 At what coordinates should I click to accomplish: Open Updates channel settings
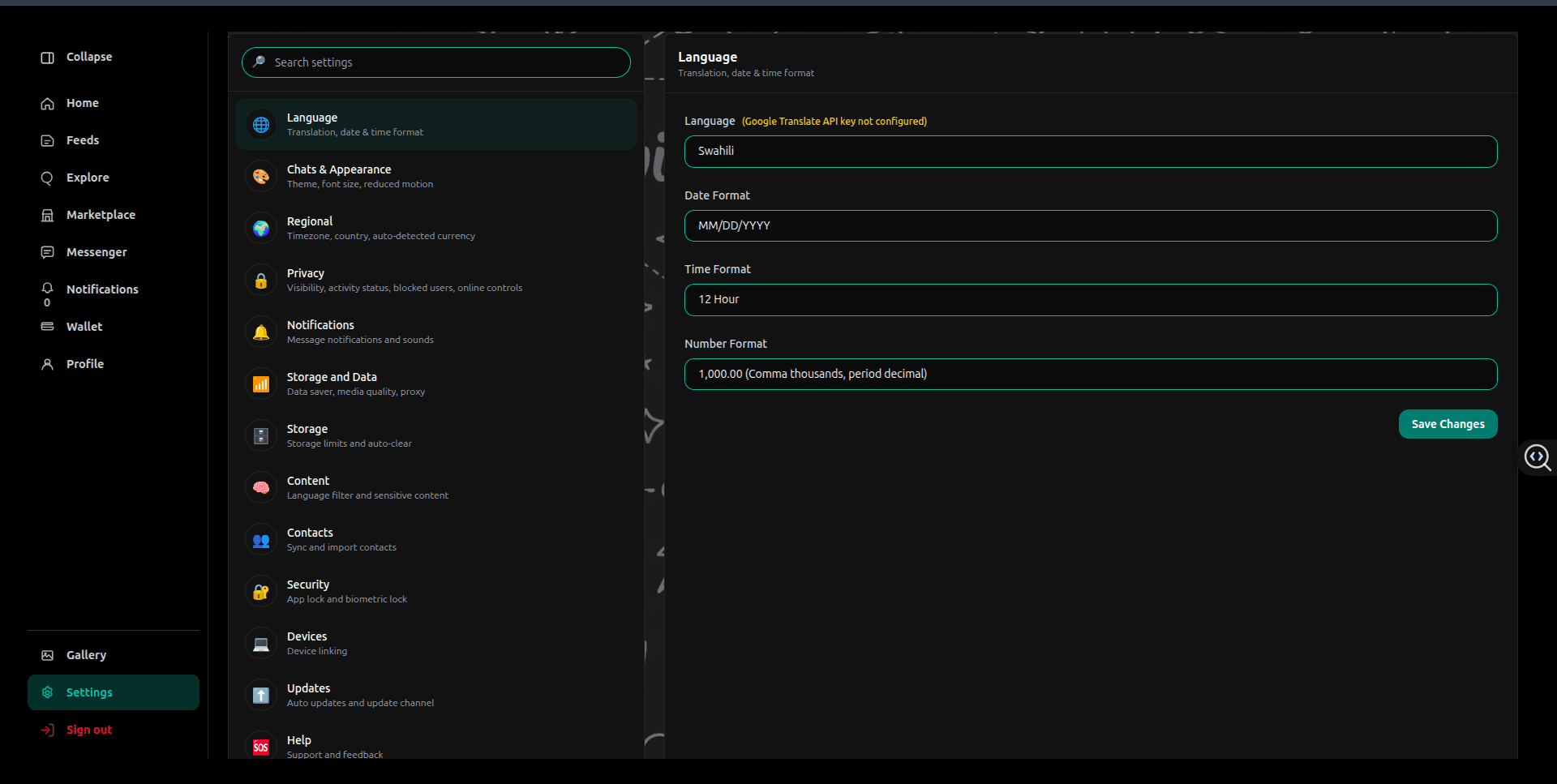(436, 696)
